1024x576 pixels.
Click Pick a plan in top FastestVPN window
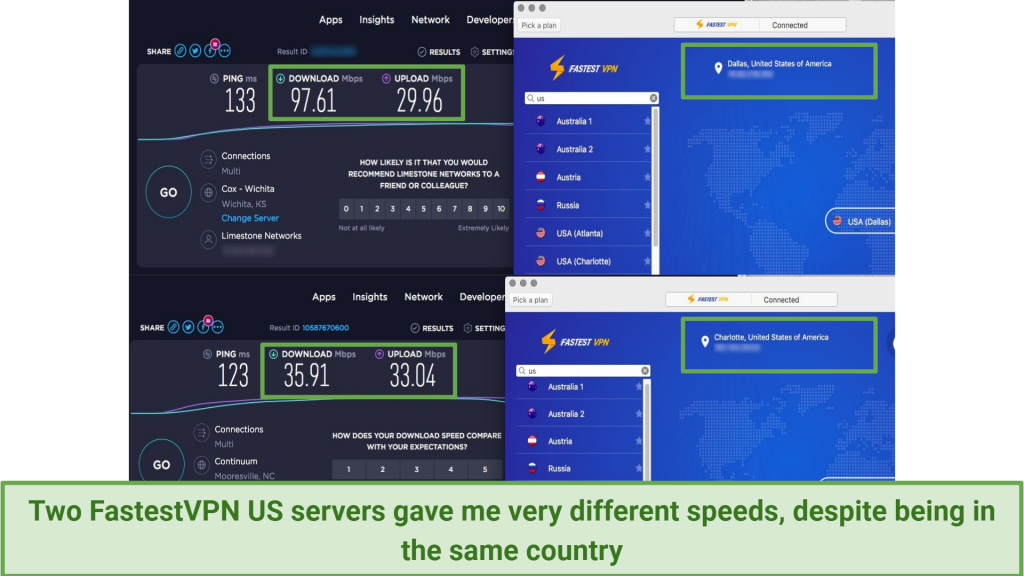tap(539, 25)
